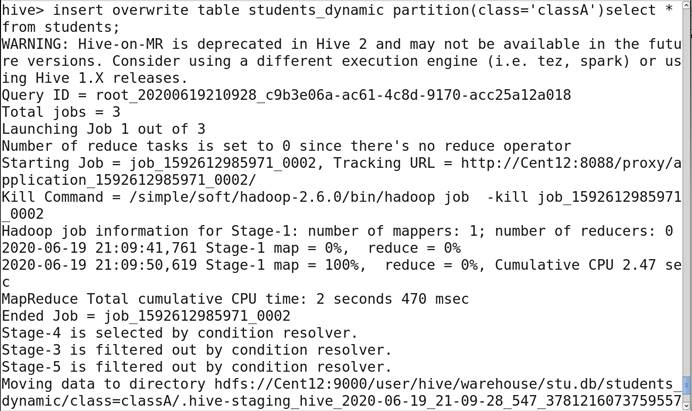Click 'Stage-5 is filtered out' line
692x411 pixels.
[x=196, y=367]
